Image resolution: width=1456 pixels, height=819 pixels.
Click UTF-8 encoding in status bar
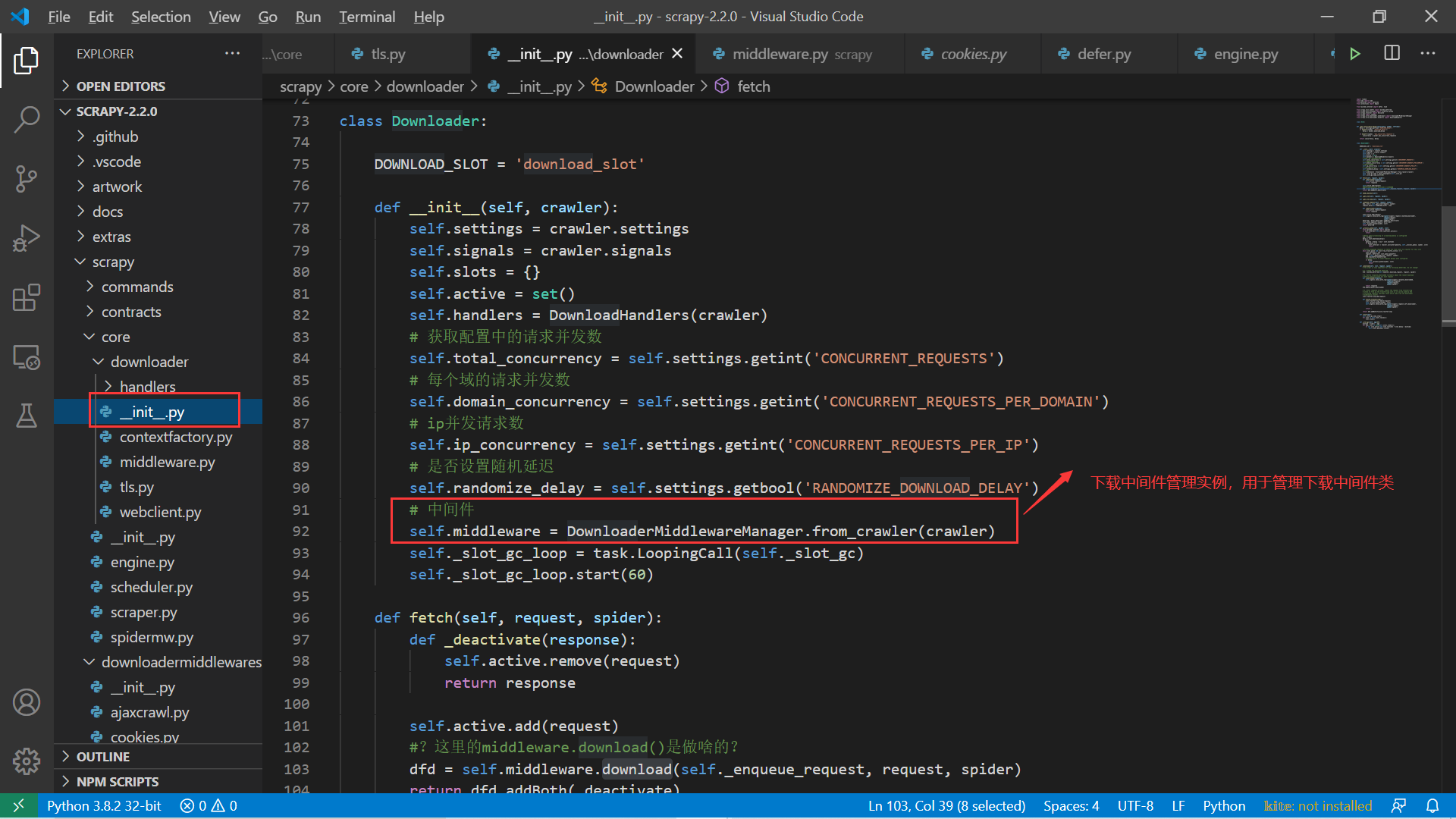(1135, 805)
